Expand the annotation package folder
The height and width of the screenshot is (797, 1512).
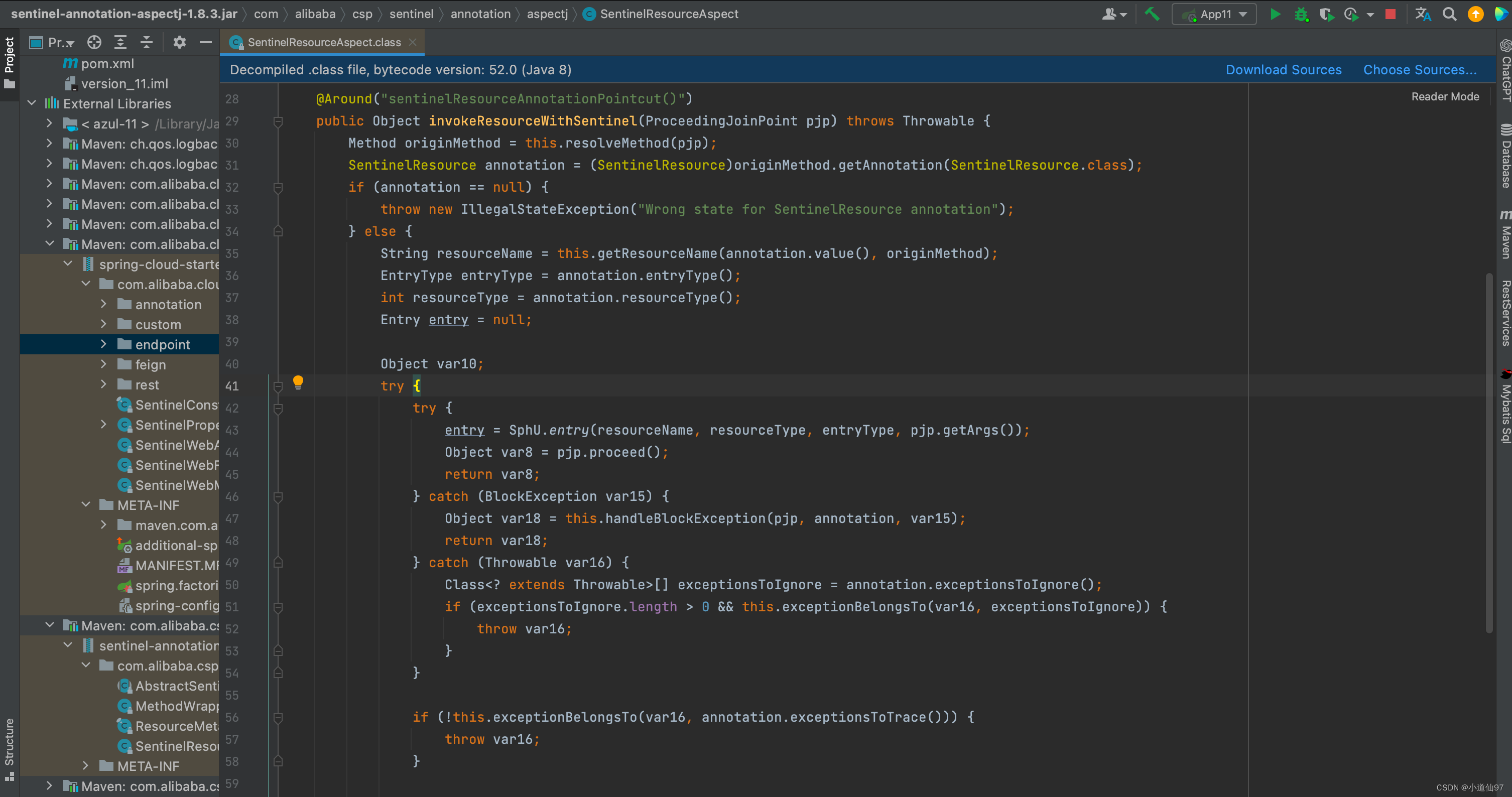click(104, 304)
